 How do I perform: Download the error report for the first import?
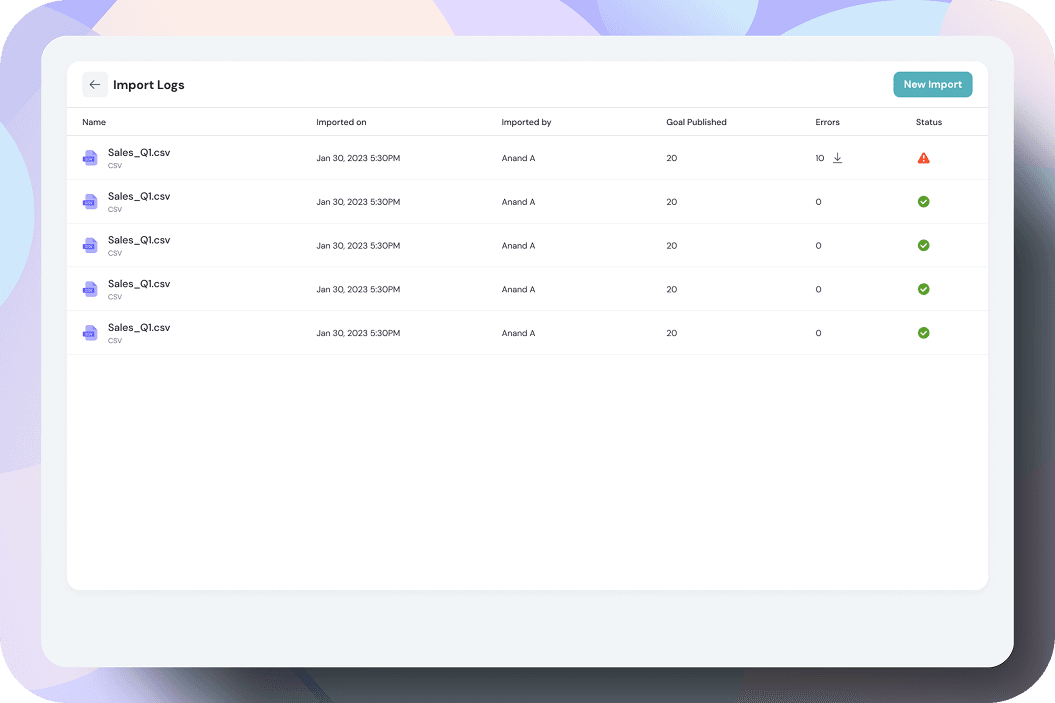pos(838,158)
